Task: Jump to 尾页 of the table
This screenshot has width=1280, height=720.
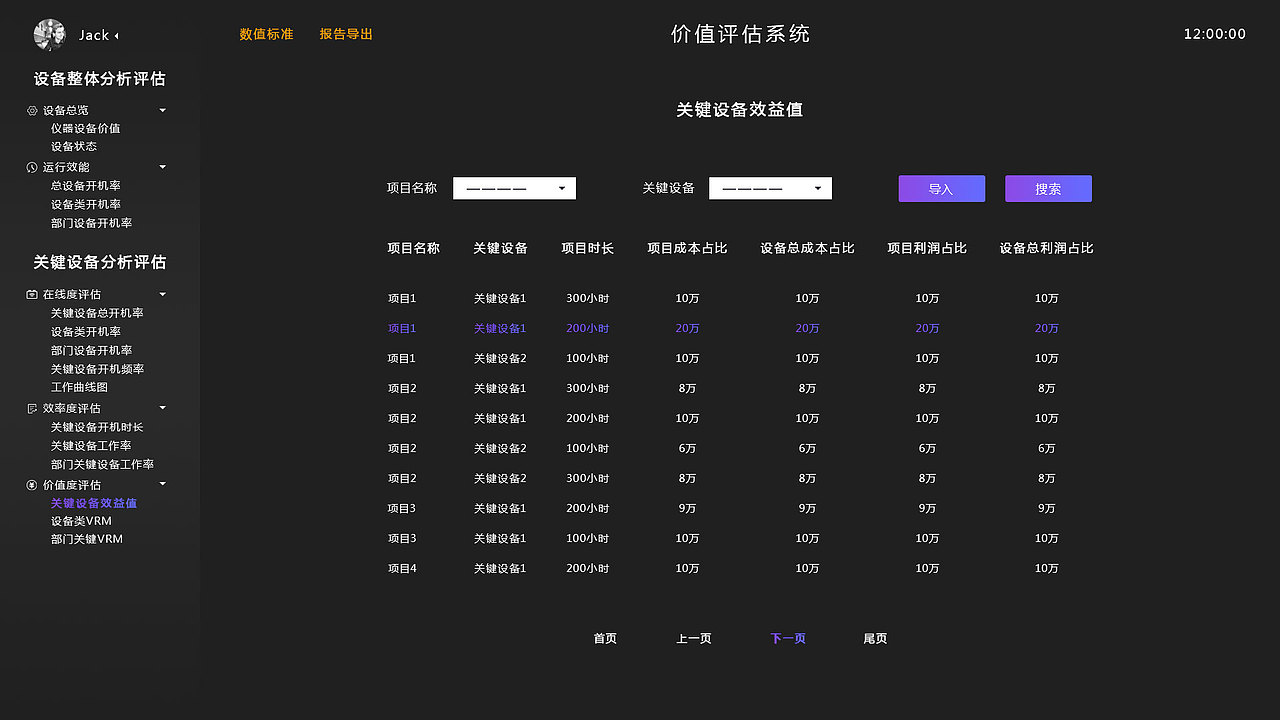Action: pos(875,637)
